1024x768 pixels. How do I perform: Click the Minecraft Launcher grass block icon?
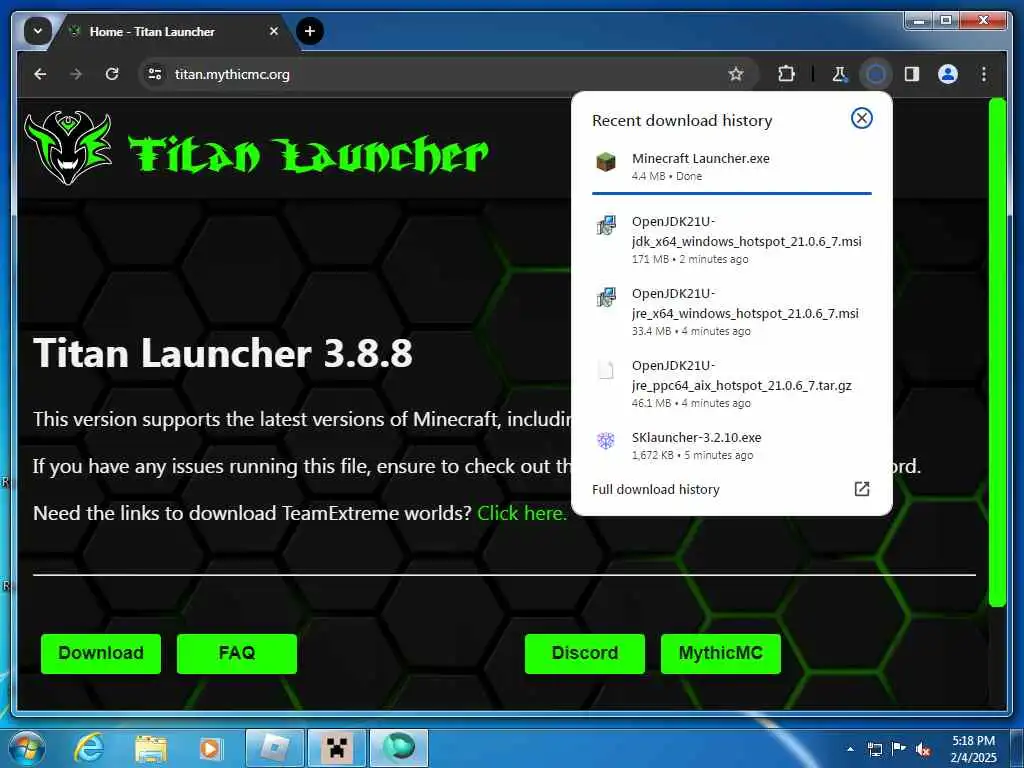click(x=606, y=161)
